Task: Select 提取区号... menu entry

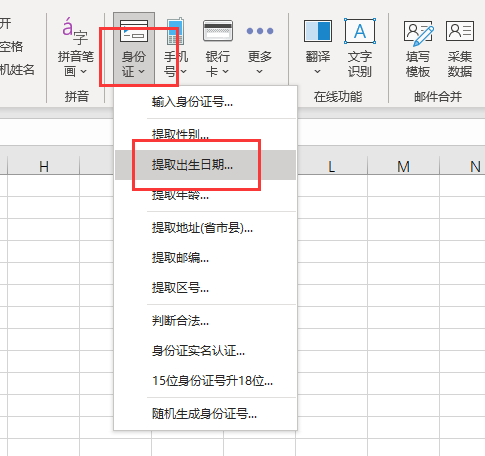Action: tap(205, 287)
